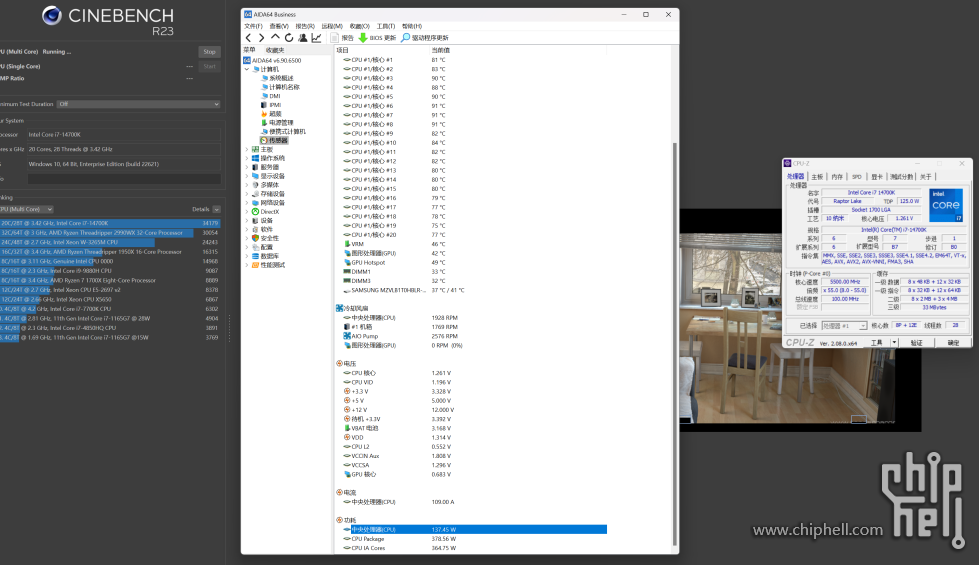Open 处理器 #1 selector dropdown in CPU-Z
Screen dimensions: 979x565
click(844, 326)
